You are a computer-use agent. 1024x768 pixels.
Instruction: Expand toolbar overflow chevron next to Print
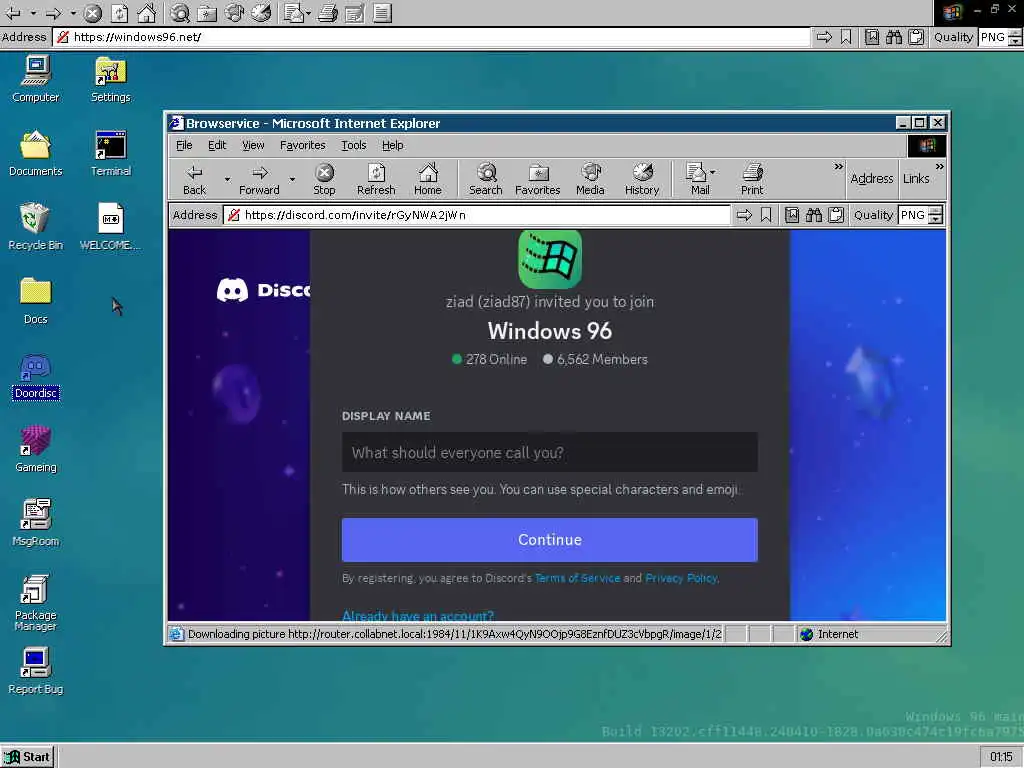(839, 167)
